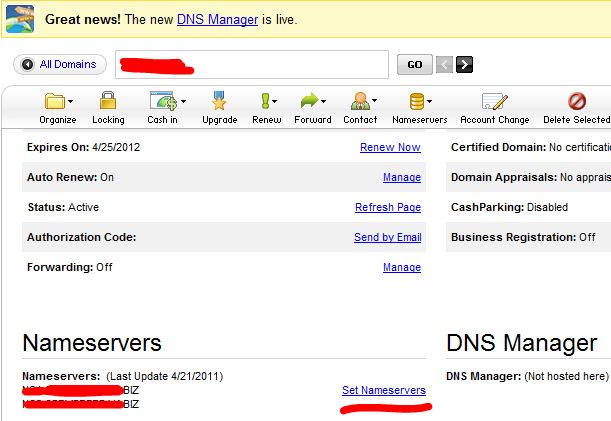Click the Renew Now link
This screenshot has width=611, height=421.
tap(390, 147)
